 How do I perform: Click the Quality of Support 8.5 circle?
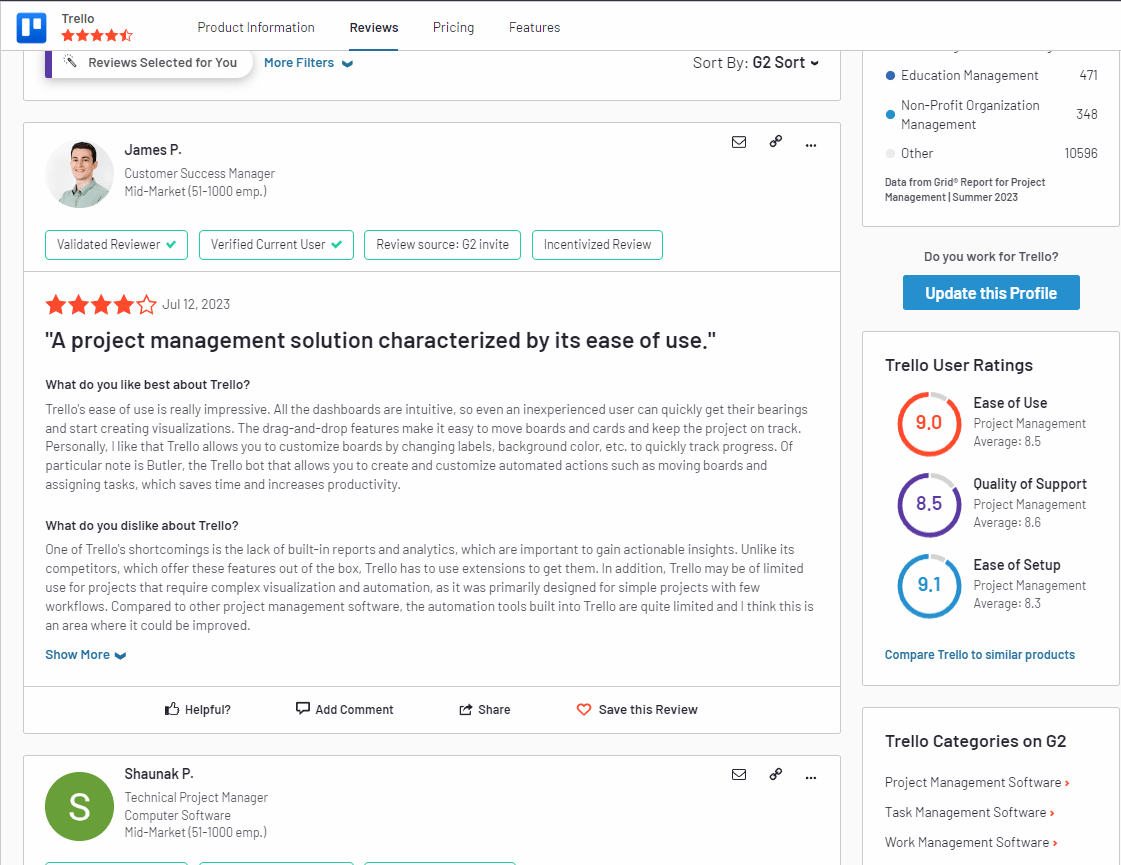(x=929, y=504)
